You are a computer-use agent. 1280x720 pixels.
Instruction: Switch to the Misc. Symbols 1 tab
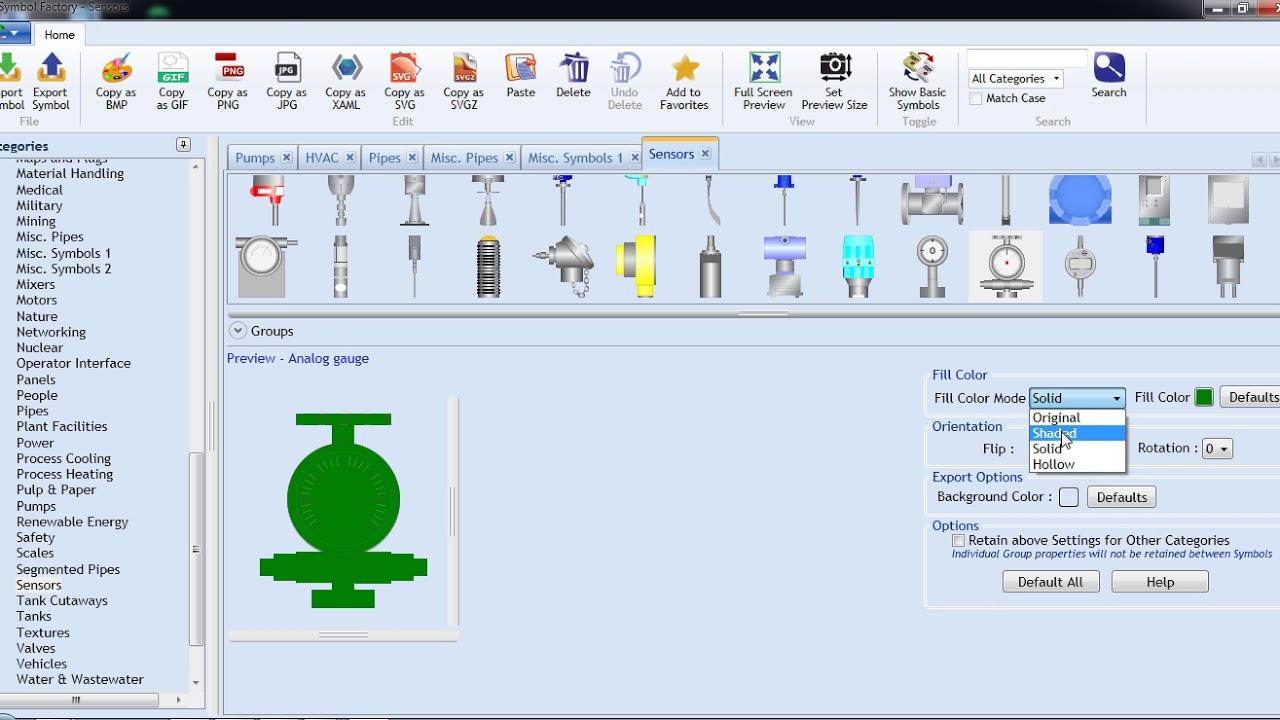[x=575, y=158]
